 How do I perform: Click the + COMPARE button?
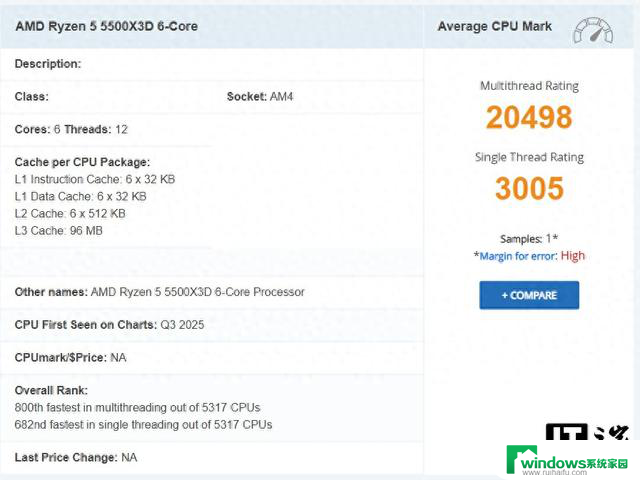point(529,295)
